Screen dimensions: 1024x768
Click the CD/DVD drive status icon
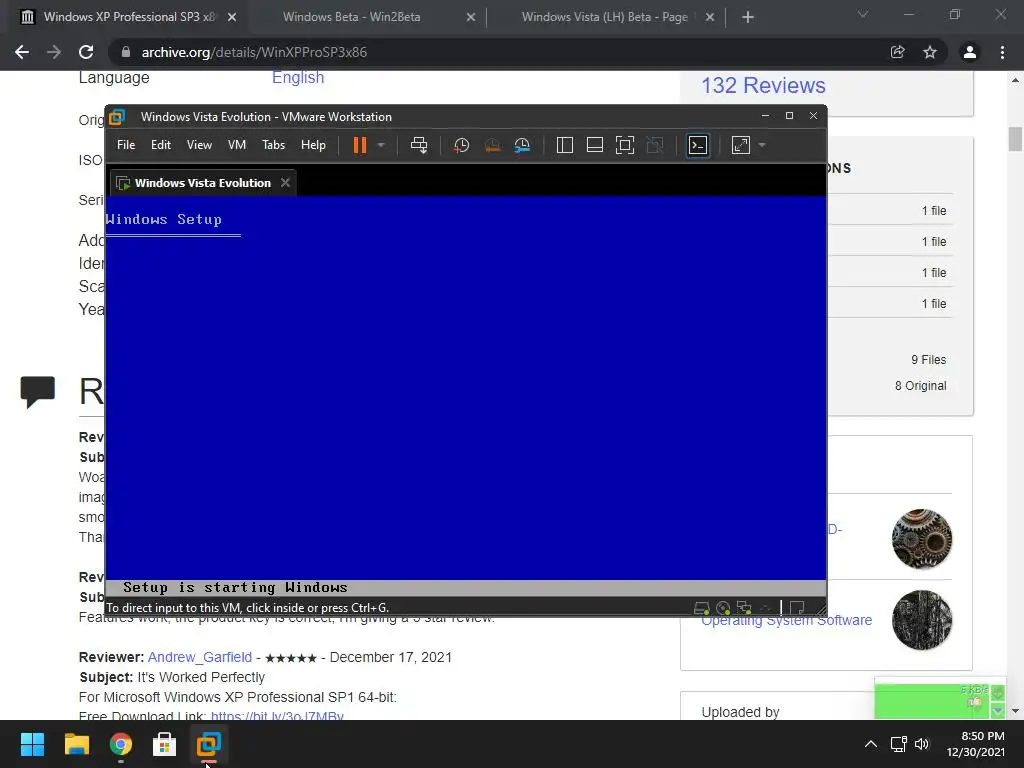723,608
